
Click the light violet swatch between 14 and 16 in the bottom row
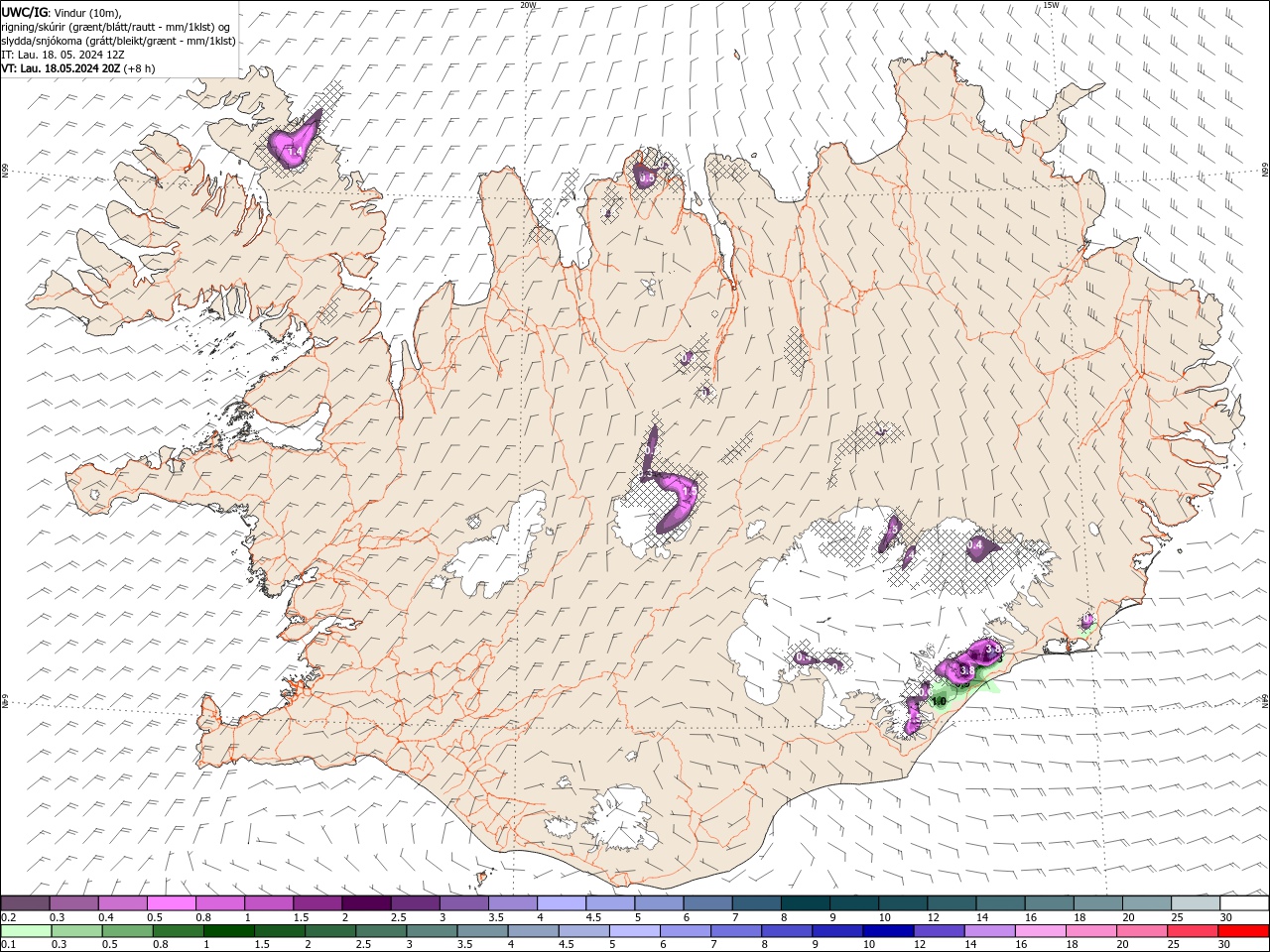pos(989,931)
